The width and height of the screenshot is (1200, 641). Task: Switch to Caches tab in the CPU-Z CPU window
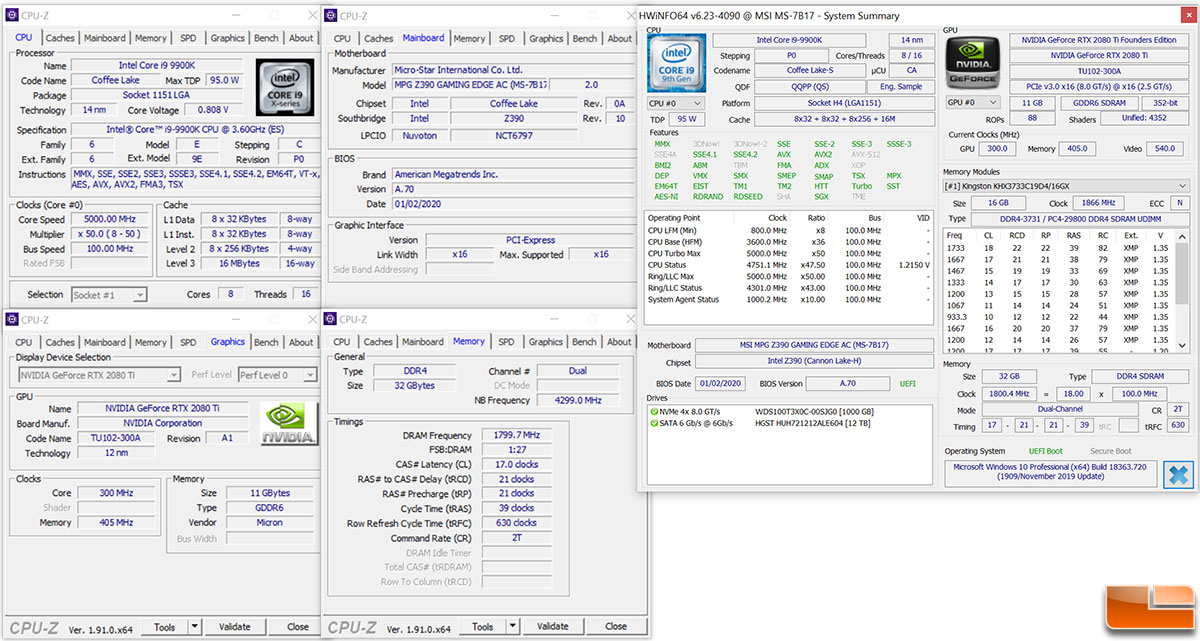[60, 38]
